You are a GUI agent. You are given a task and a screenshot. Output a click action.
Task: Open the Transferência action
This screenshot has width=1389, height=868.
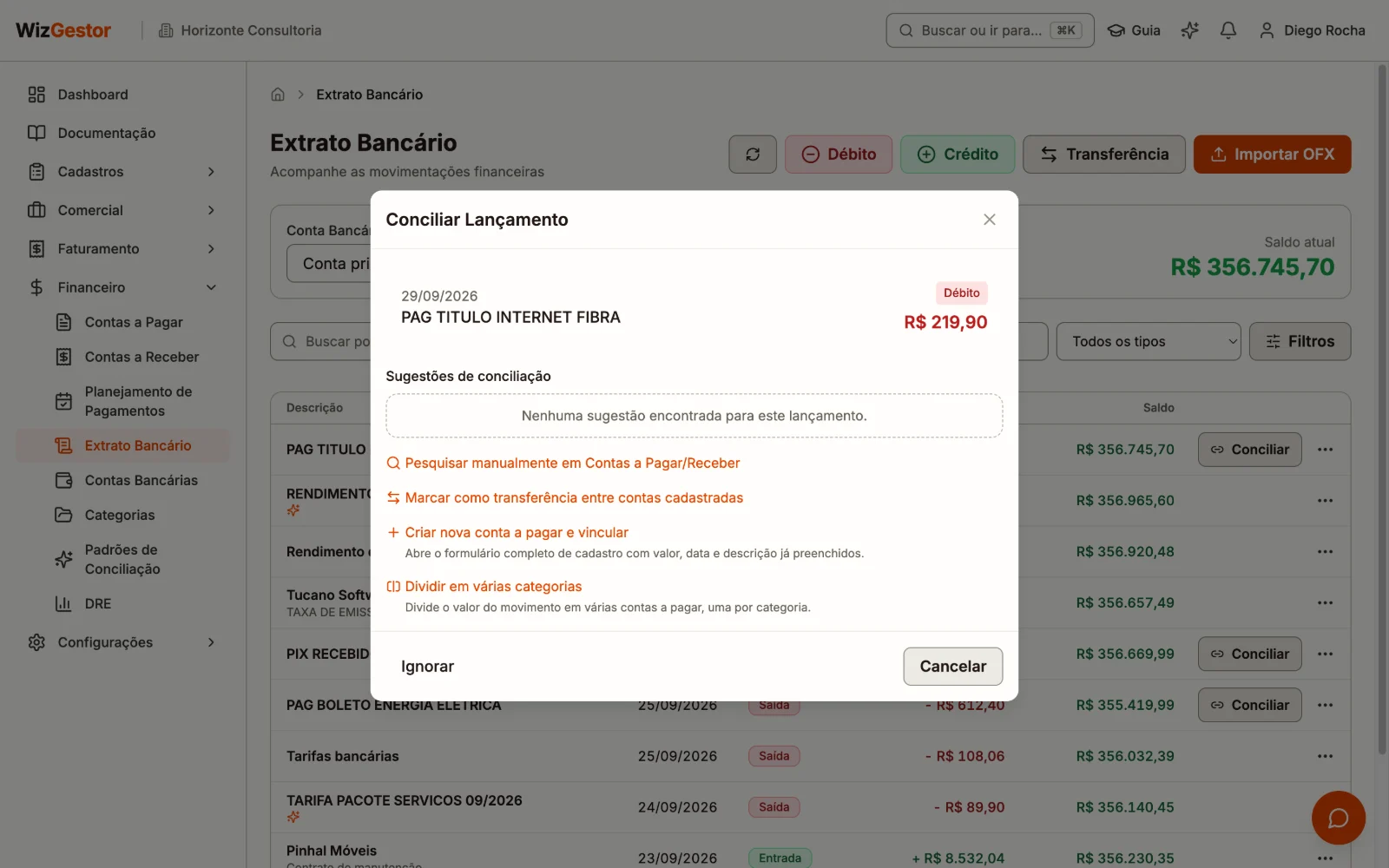pos(1104,155)
